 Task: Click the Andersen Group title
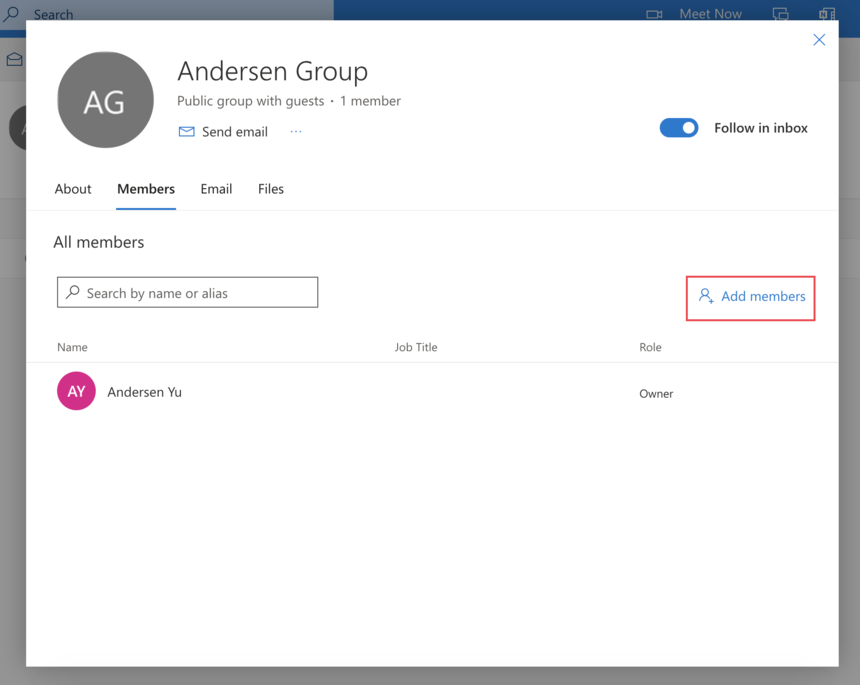click(x=273, y=71)
